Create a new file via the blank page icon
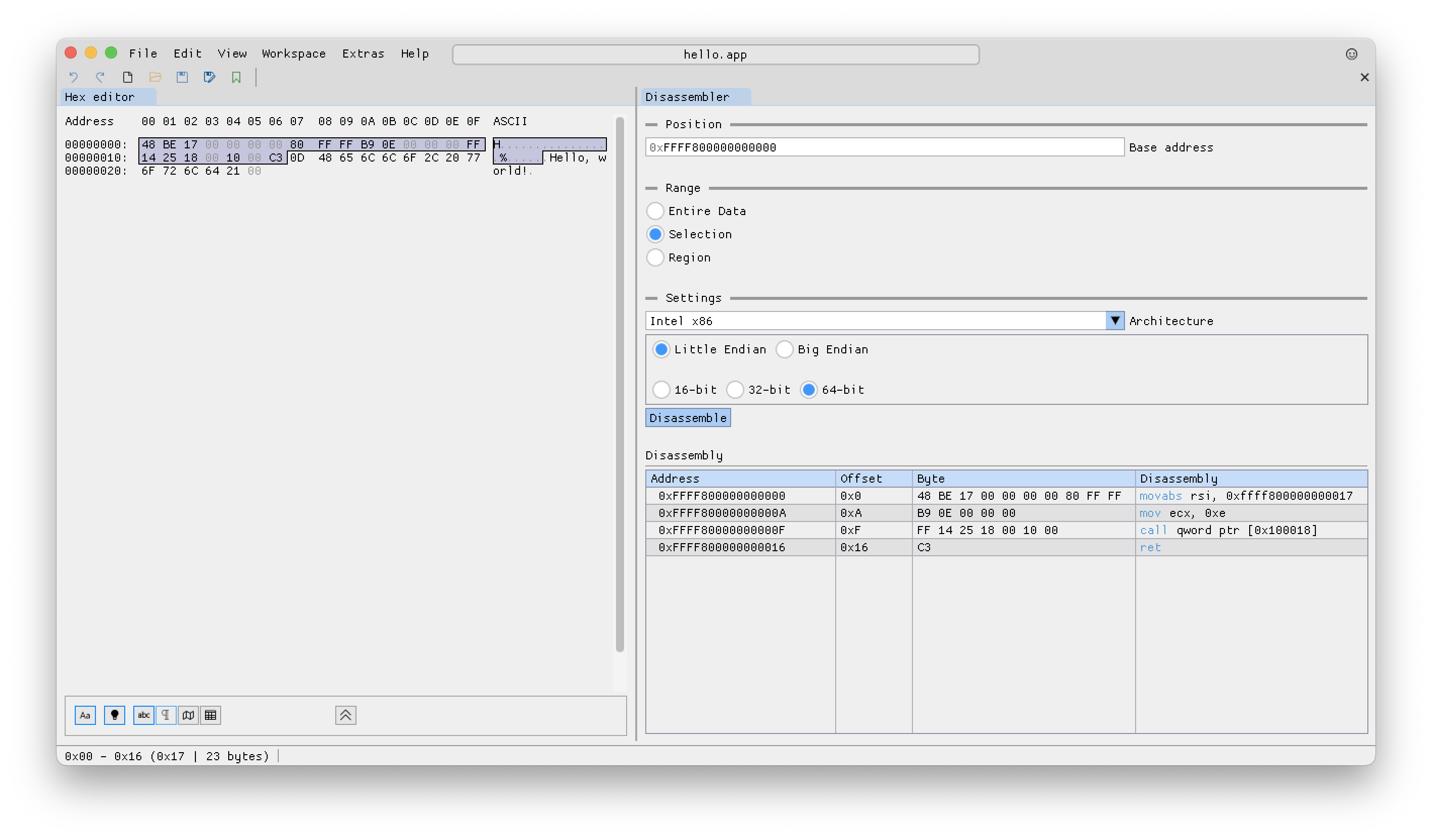The width and height of the screenshot is (1432, 840). [x=128, y=77]
